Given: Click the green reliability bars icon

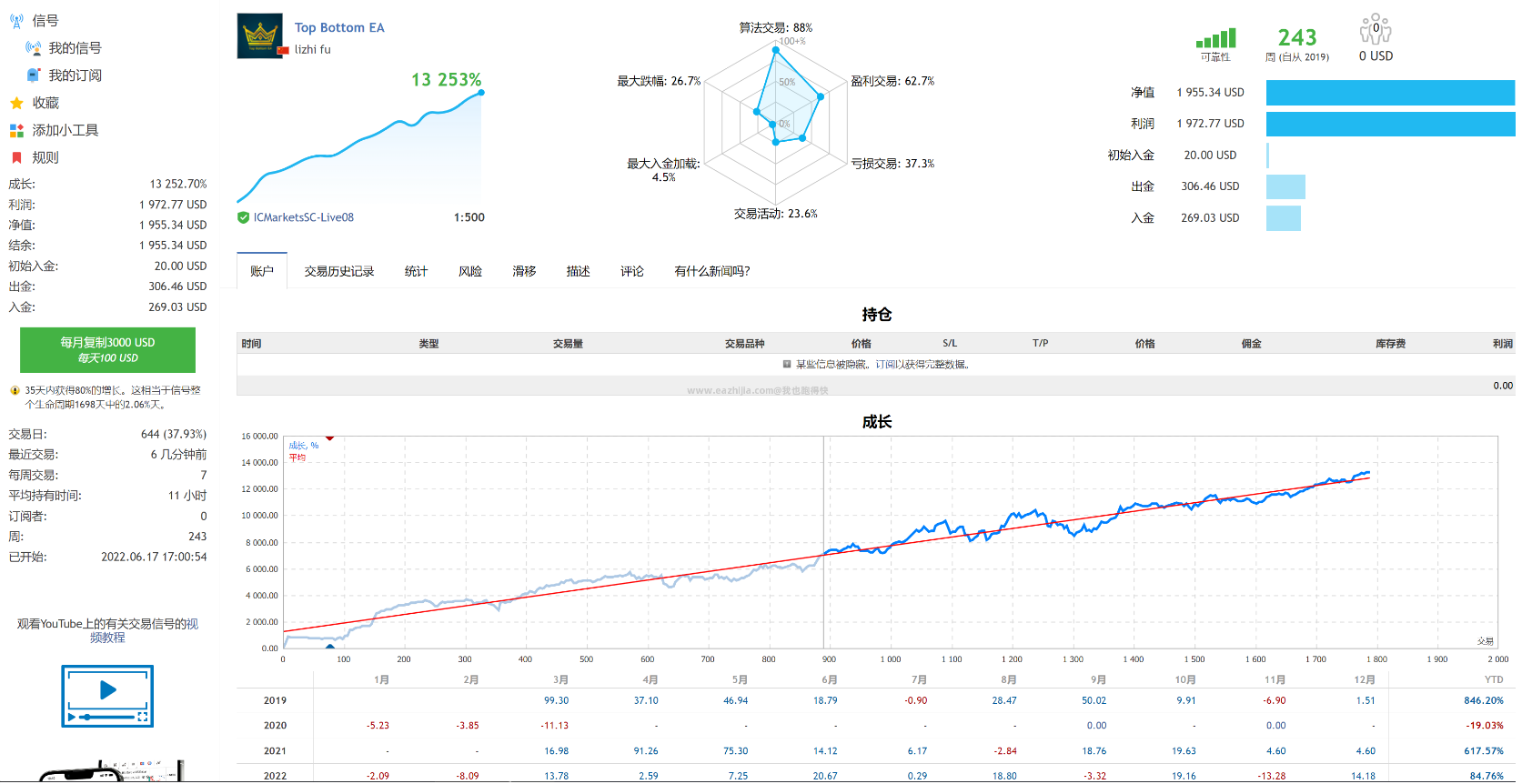Looking at the screenshot, I should coord(1215,38).
